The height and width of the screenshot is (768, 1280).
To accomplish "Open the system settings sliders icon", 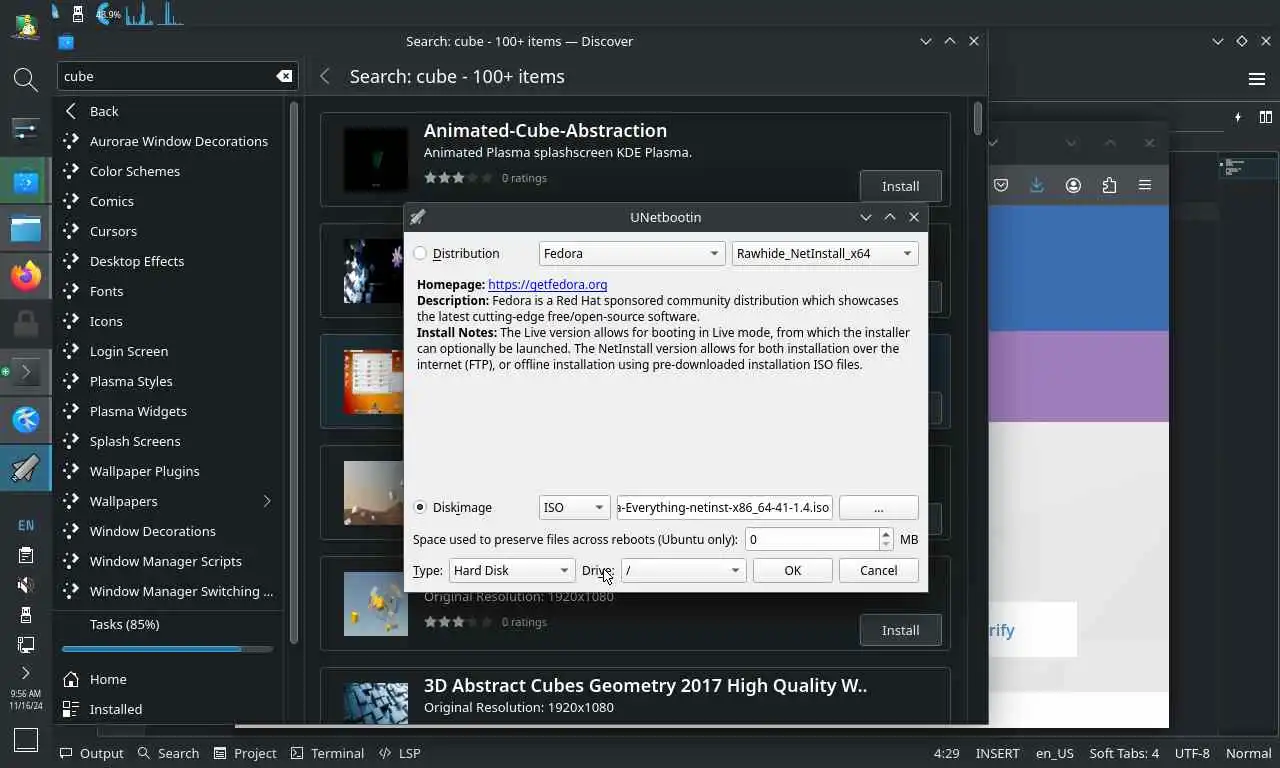I will click(x=26, y=129).
